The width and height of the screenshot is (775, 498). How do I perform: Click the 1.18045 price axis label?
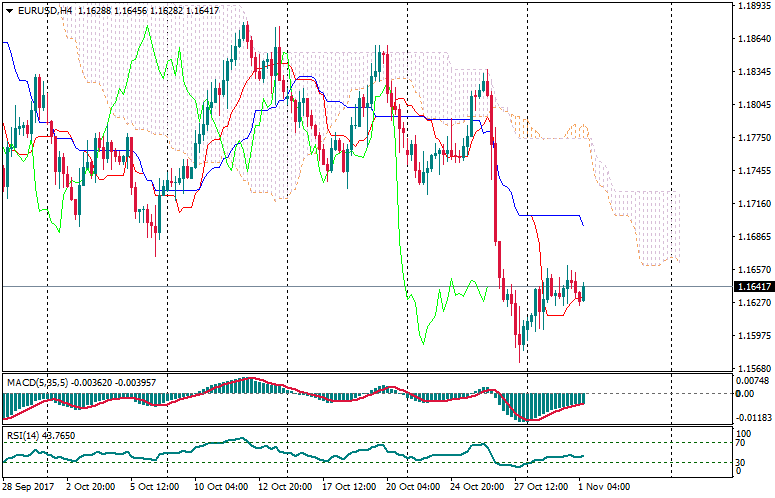tap(754, 105)
